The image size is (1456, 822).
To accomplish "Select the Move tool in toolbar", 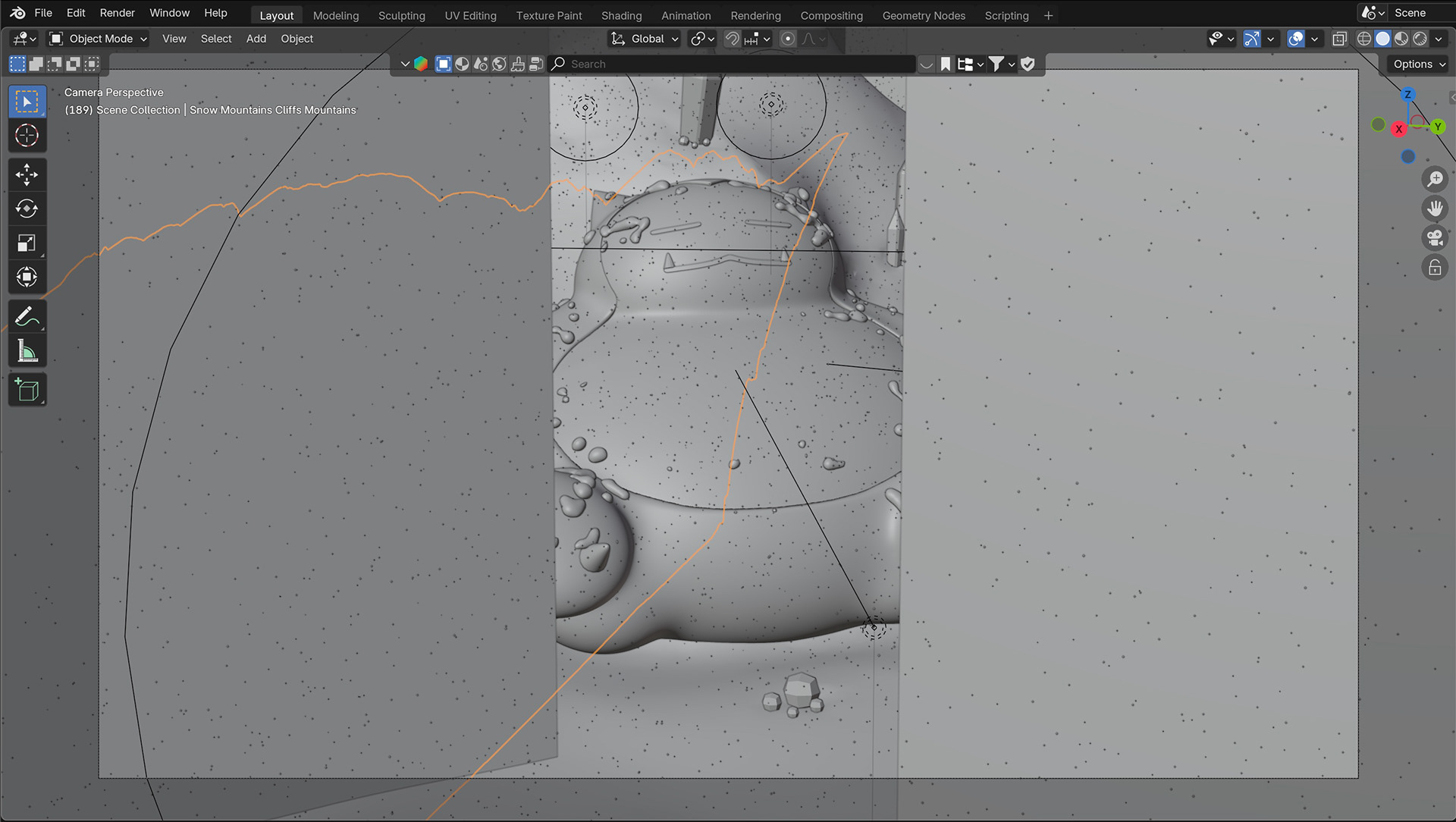I will click(x=27, y=175).
